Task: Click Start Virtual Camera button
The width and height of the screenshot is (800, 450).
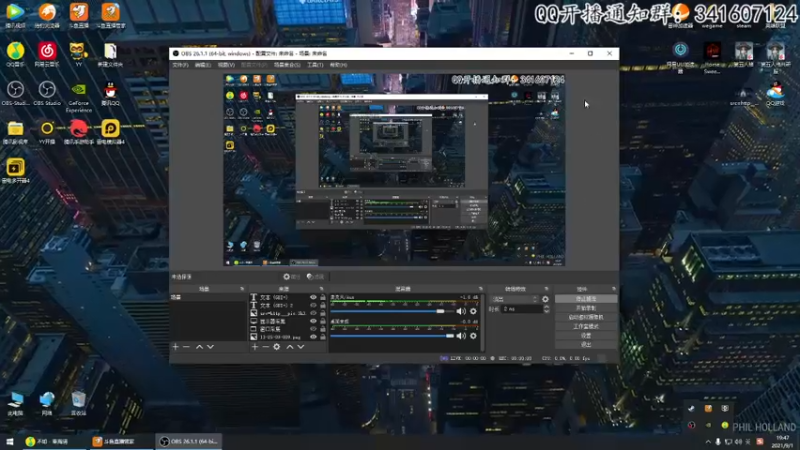Action: point(586,317)
